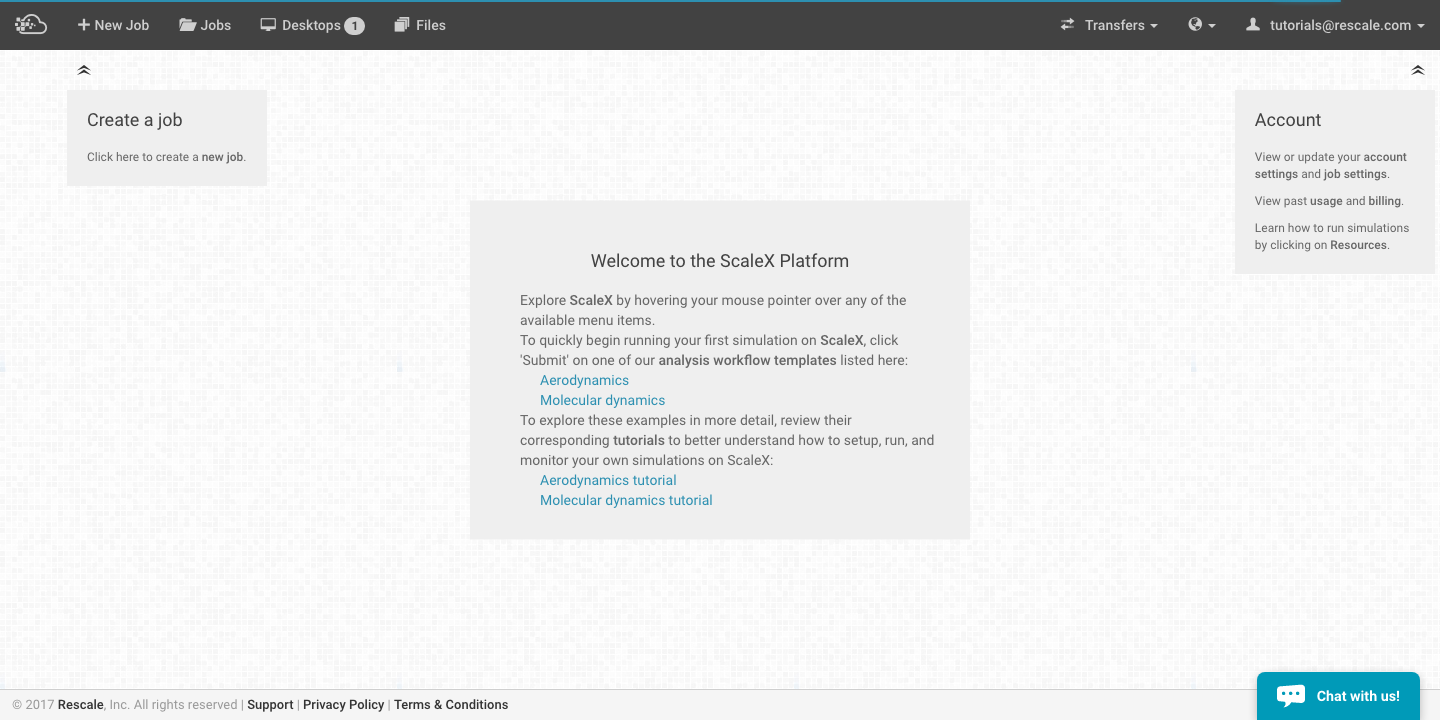The width and height of the screenshot is (1440, 720).
Task: Collapse the Account card chevron
Action: click(x=1418, y=70)
